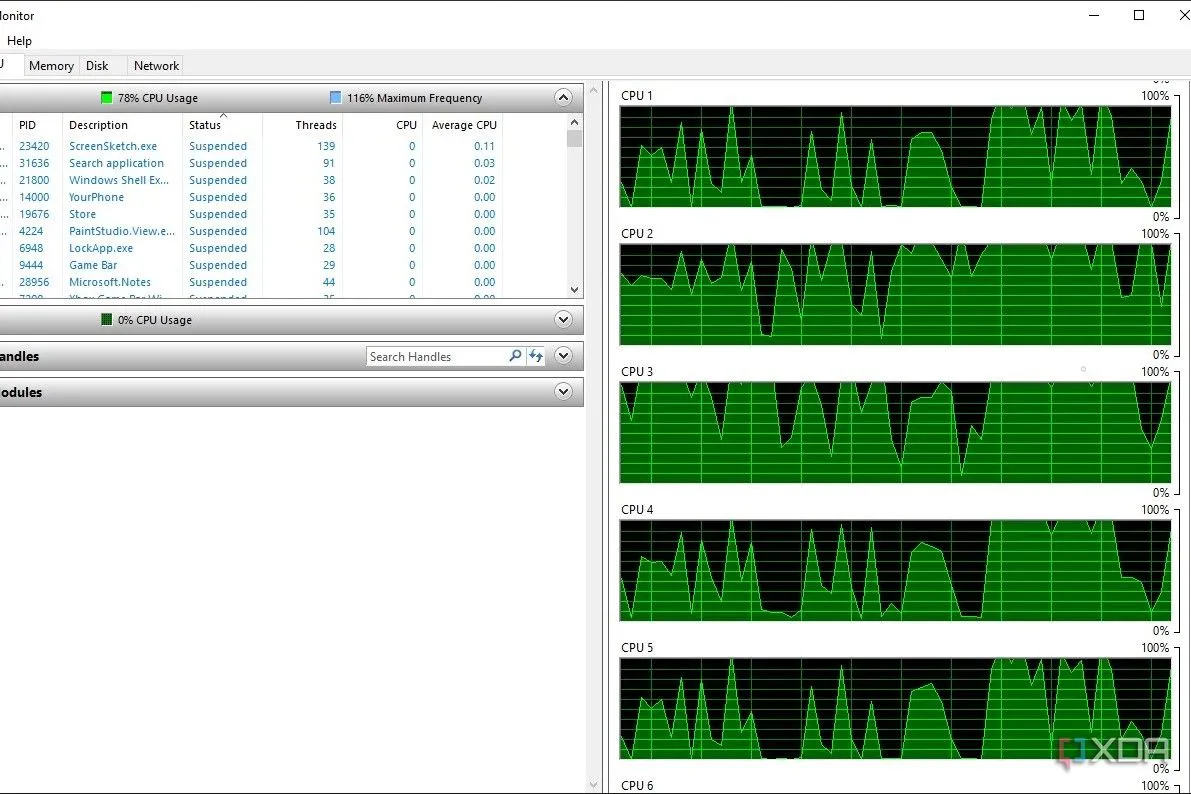Viewport: 1191px width, 794px height.
Task: Expand the Associated Handles section chevron
Action: pyautogui.click(x=563, y=356)
